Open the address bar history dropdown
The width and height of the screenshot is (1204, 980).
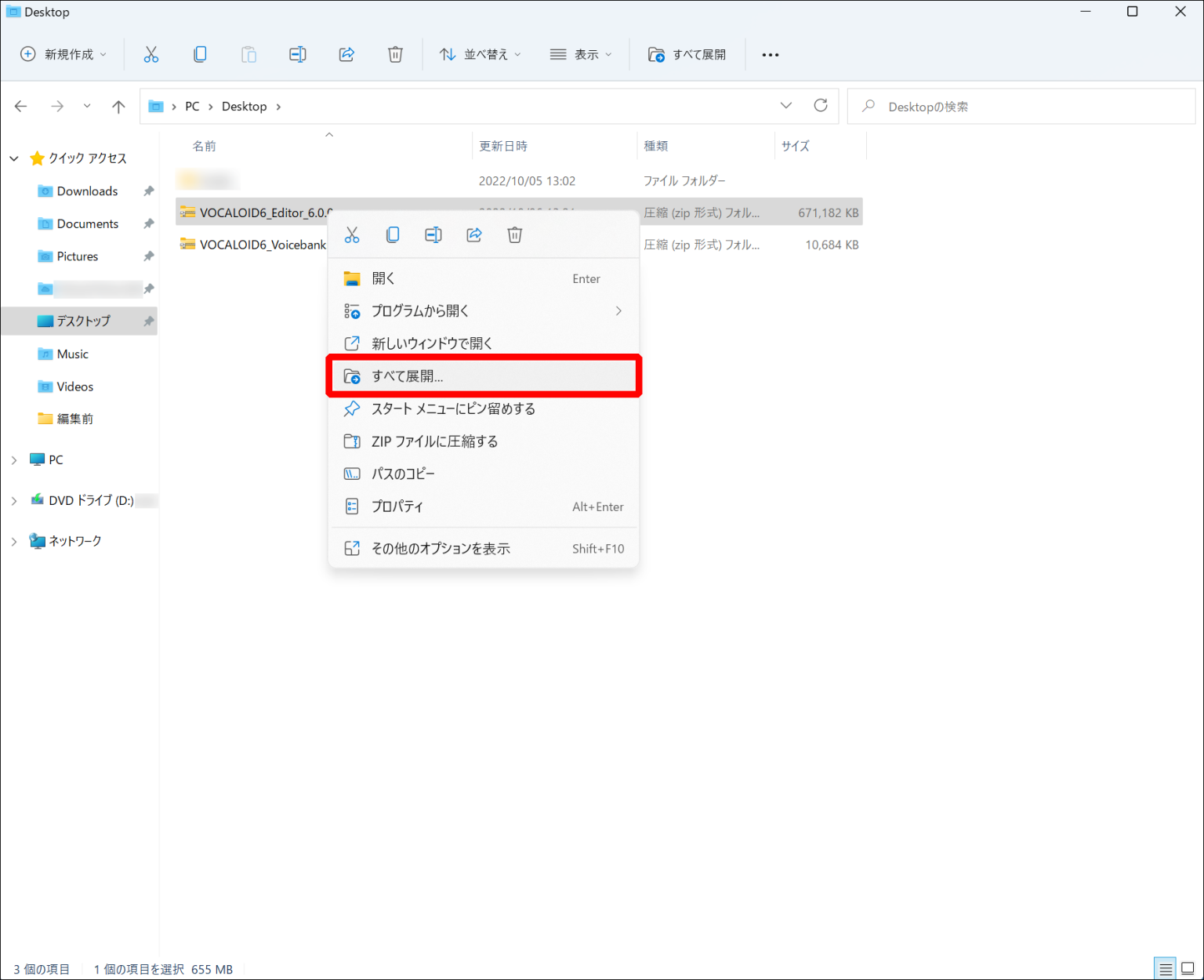click(786, 106)
